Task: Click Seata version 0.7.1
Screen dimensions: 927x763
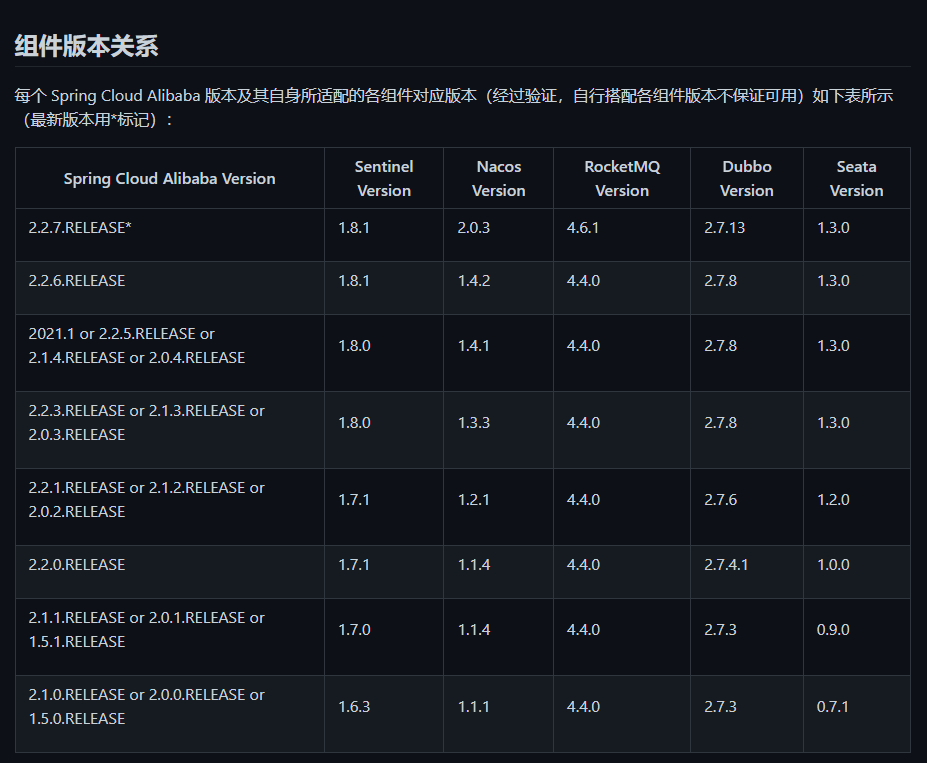Action: 832,706
